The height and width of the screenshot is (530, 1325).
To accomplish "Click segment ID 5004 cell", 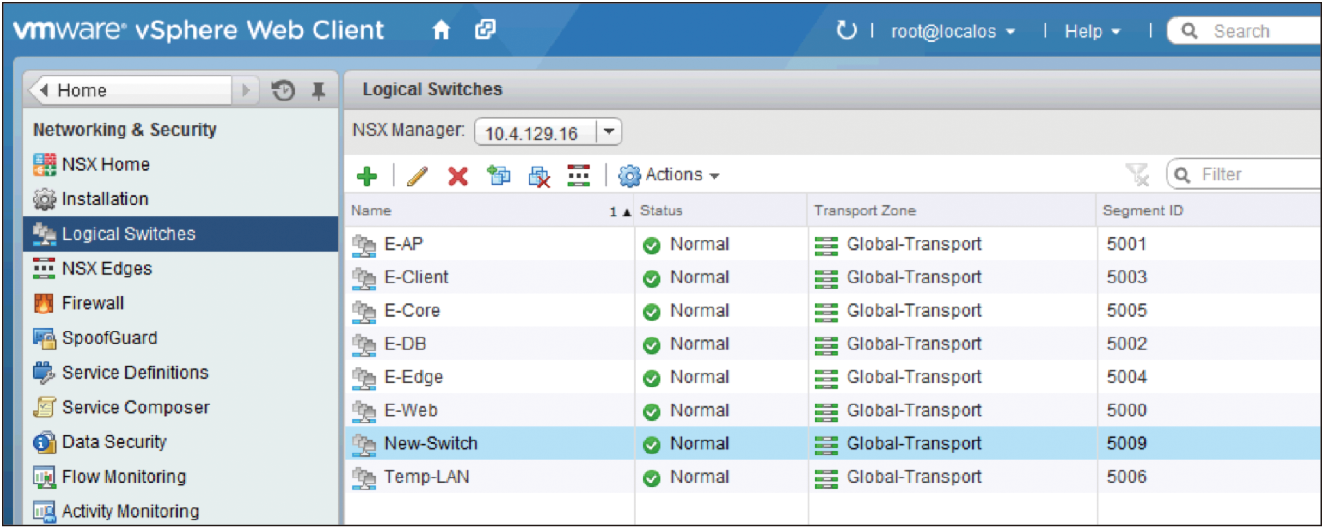I will 1127,377.
